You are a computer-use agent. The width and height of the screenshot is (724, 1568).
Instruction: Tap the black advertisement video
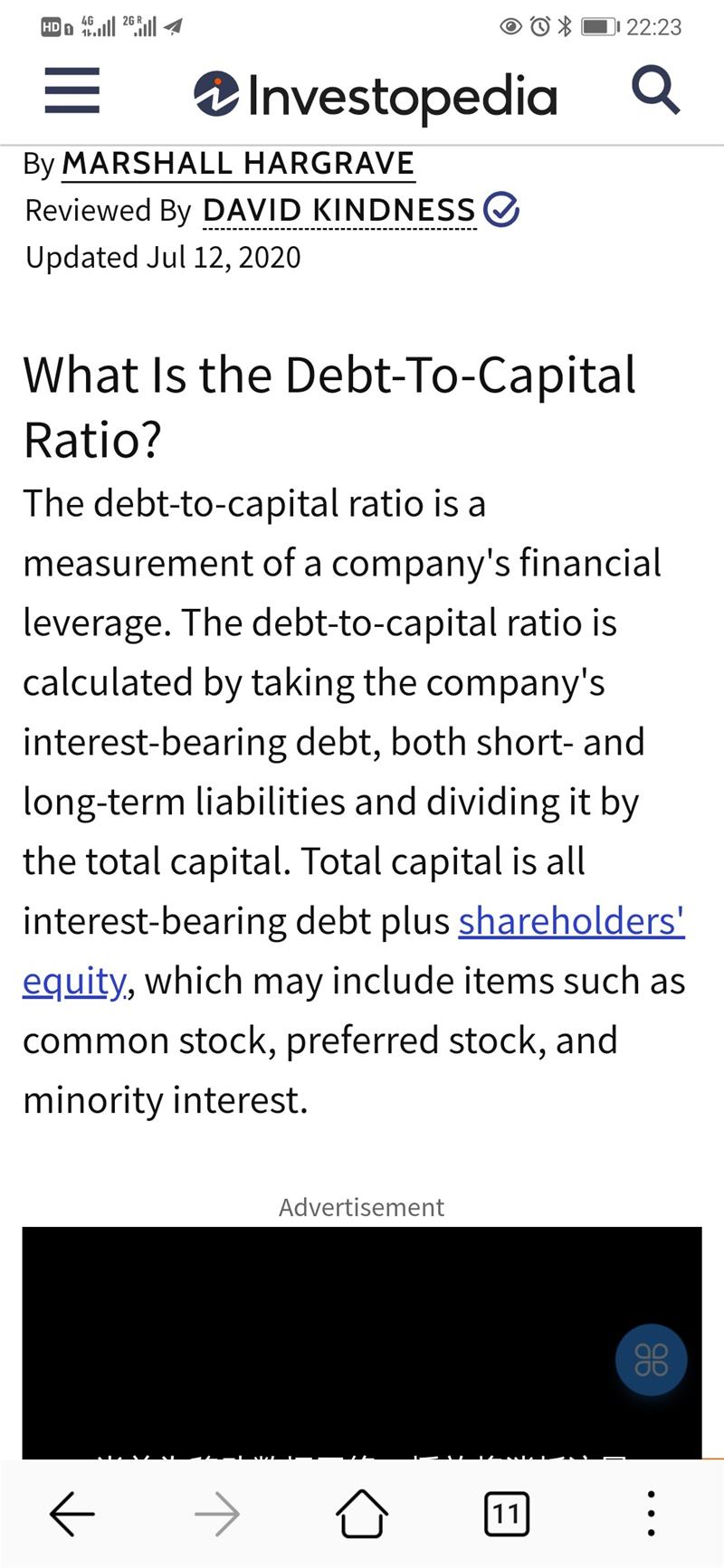pos(362,1339)
